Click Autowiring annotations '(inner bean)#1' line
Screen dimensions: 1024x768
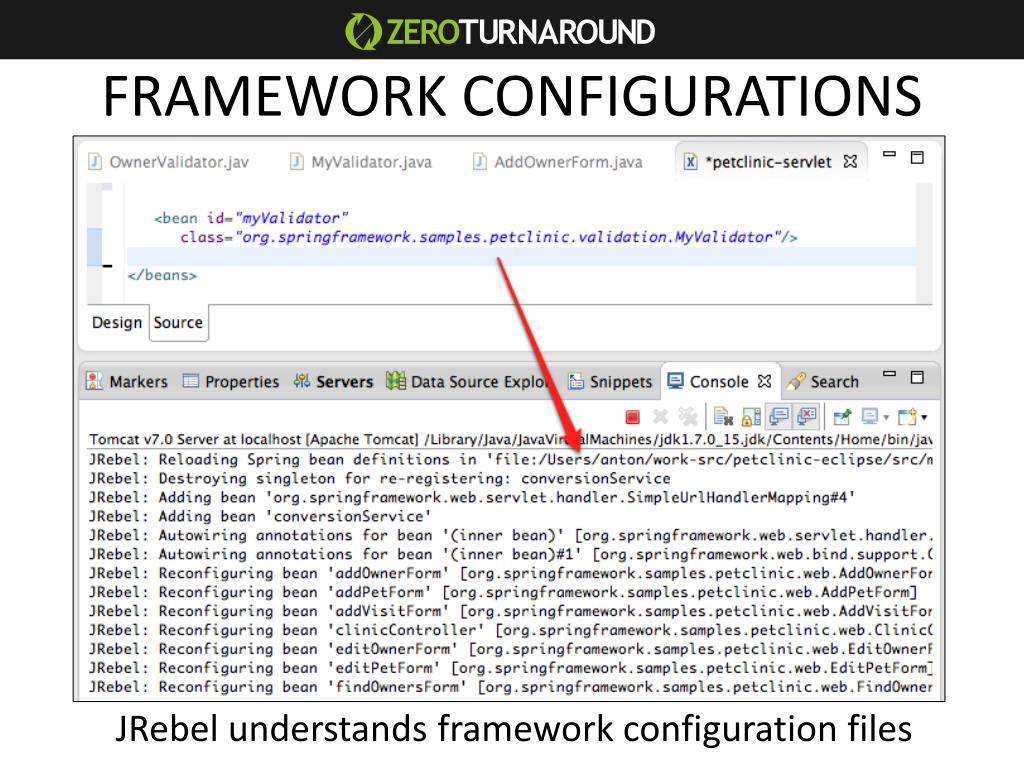click(x=511, y=554)
